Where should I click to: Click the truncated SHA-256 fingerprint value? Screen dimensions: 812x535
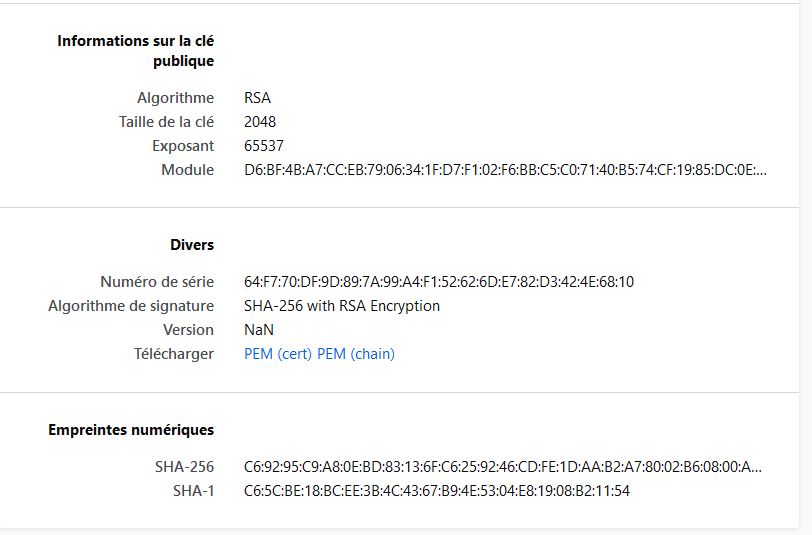[x=502, y=467]
